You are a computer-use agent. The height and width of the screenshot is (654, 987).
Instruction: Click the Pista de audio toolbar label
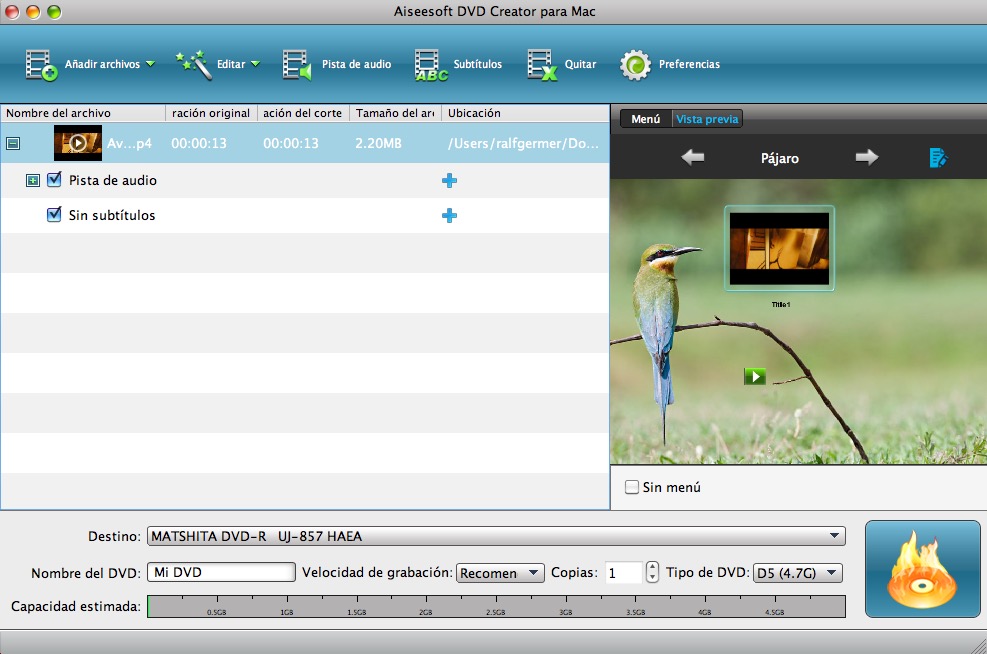(356, 64)
